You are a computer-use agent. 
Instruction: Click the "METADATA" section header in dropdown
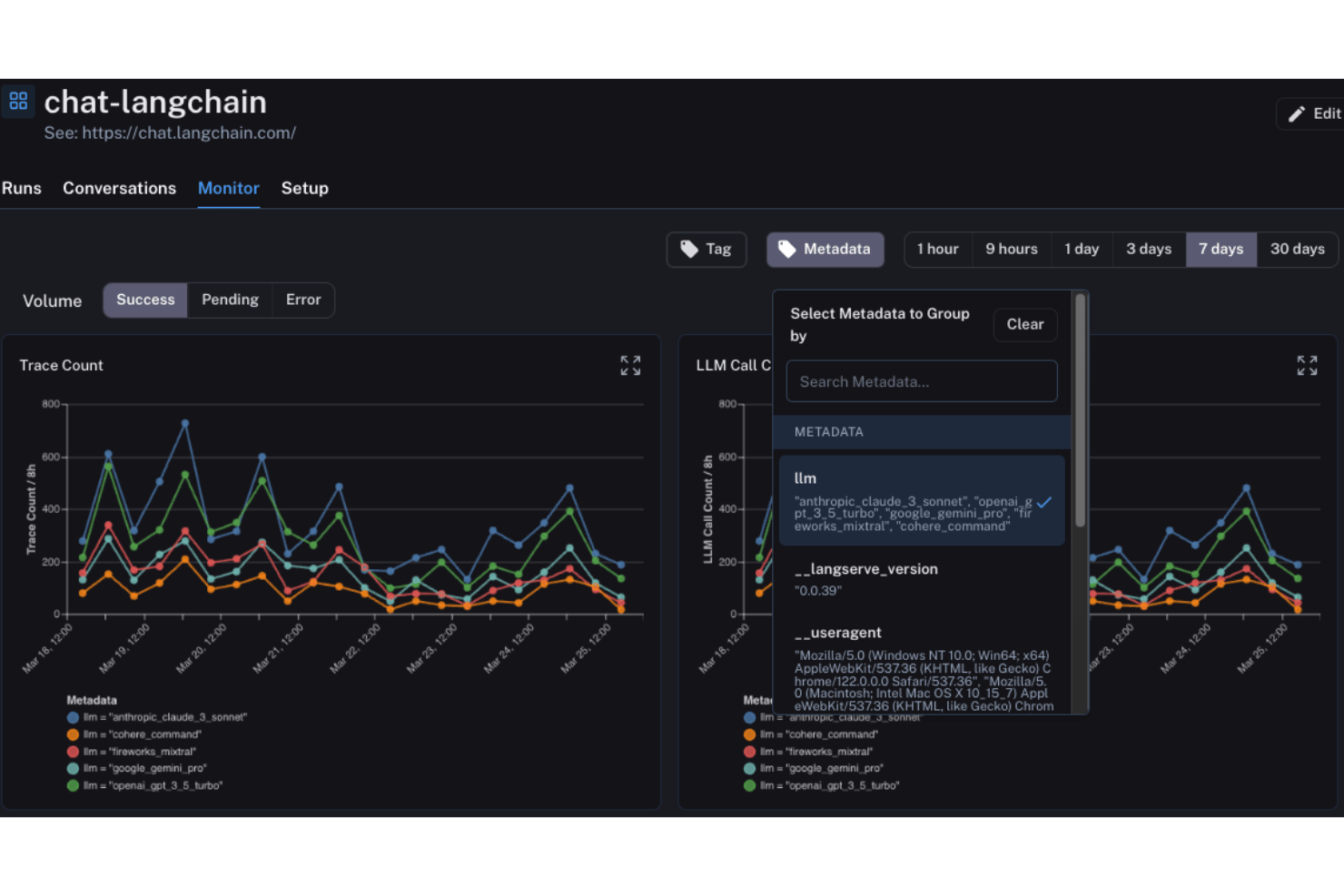point(828,432)
